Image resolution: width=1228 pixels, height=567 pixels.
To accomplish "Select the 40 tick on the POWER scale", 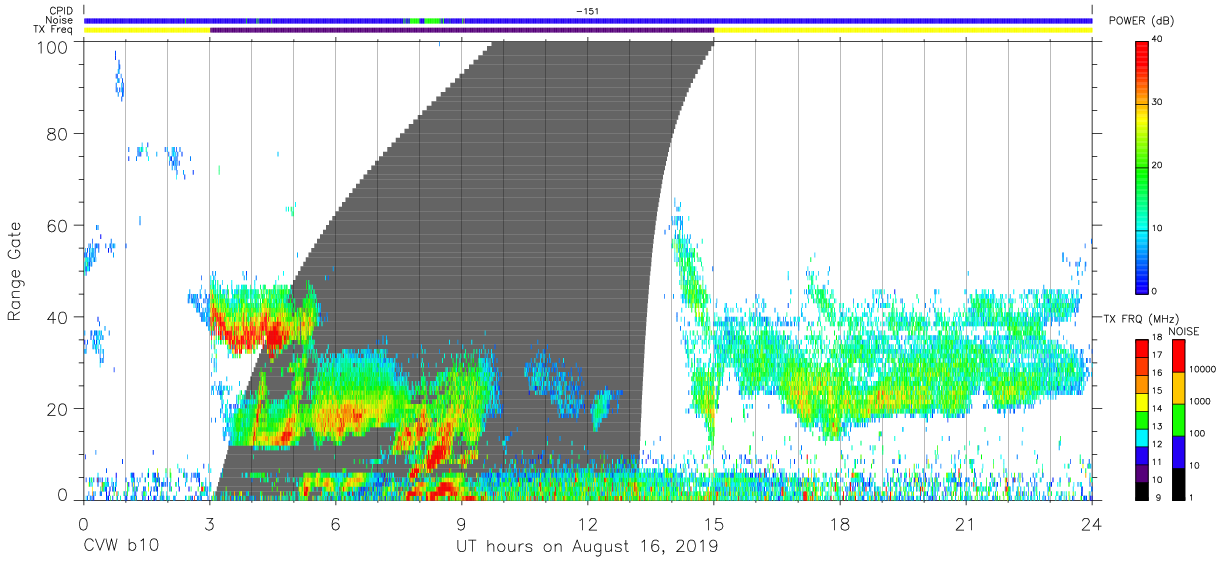I will (x=1158, y=40).
